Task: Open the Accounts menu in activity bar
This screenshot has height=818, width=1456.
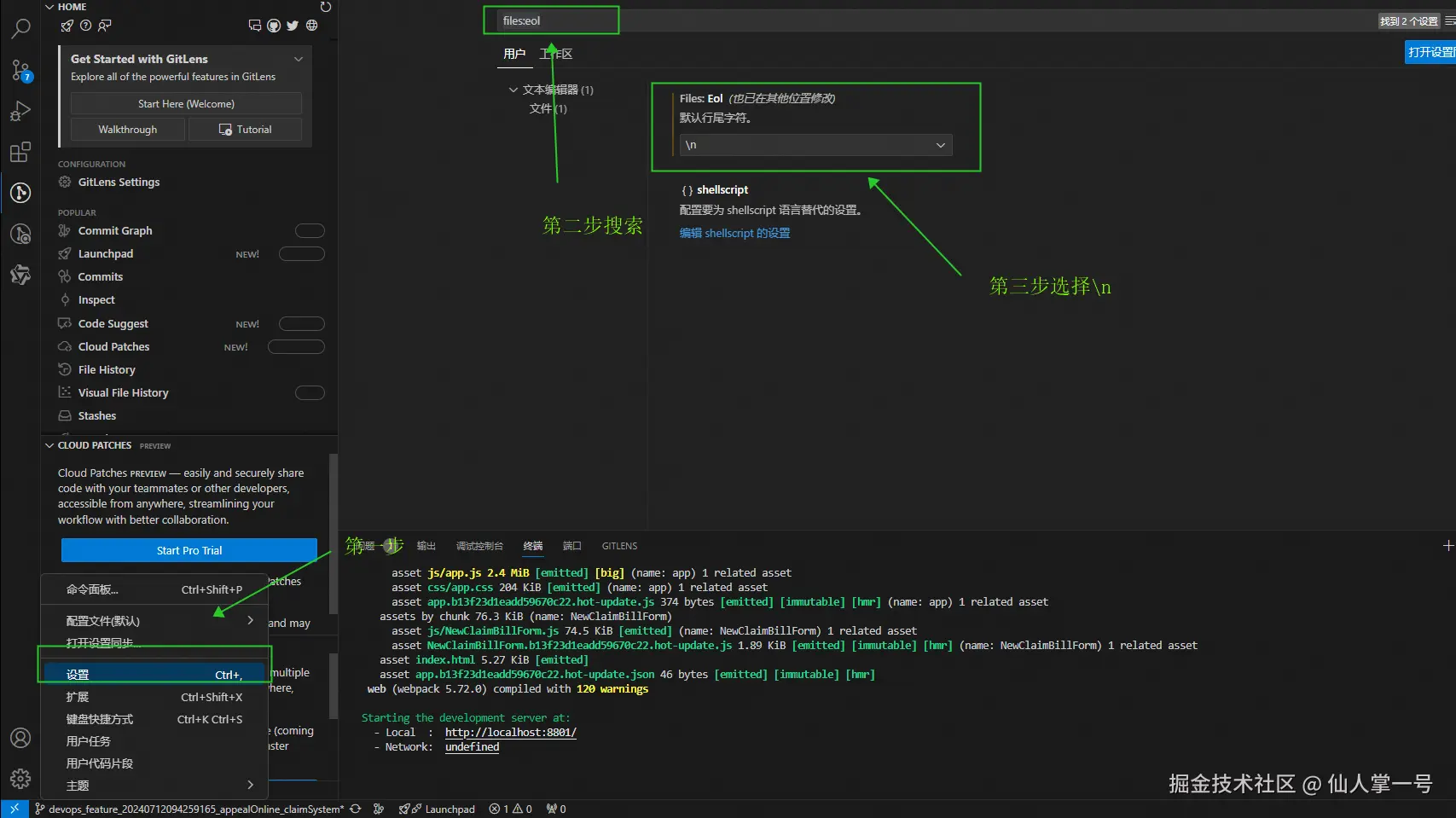Action: (x=20, y=738)
